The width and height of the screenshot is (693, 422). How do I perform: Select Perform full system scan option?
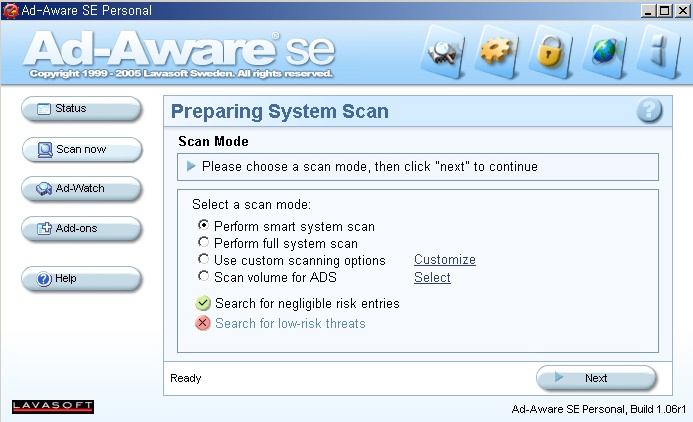coord(204,243)
